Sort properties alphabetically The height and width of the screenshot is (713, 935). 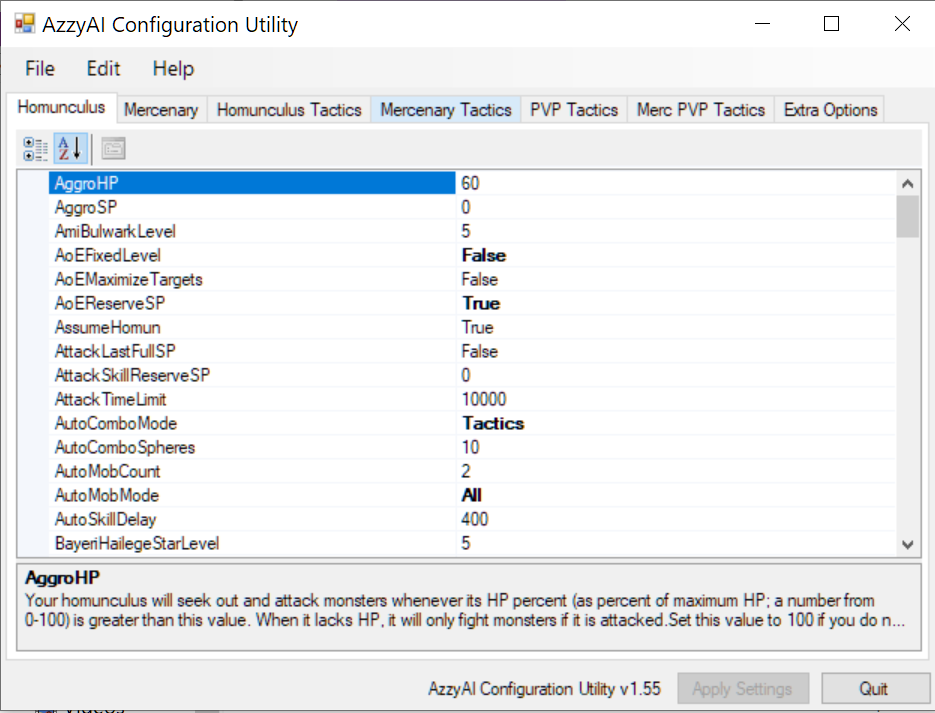[x=70, y=149]
